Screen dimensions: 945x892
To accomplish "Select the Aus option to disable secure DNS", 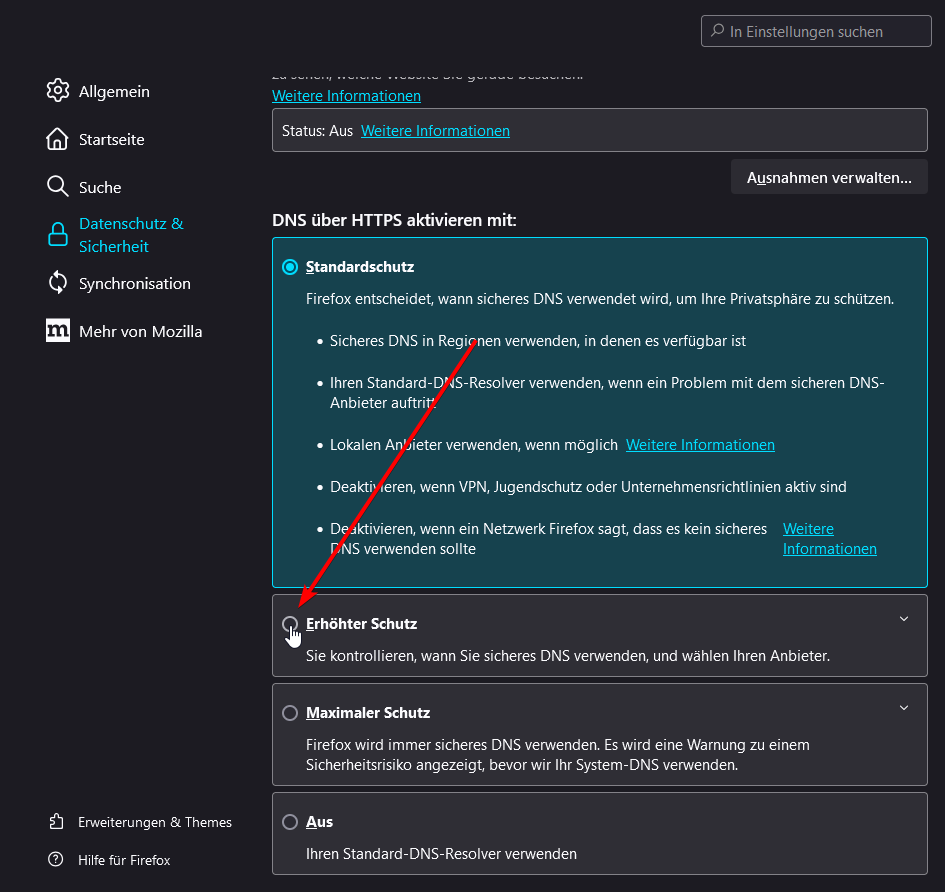I will click(x=290, y=822).
